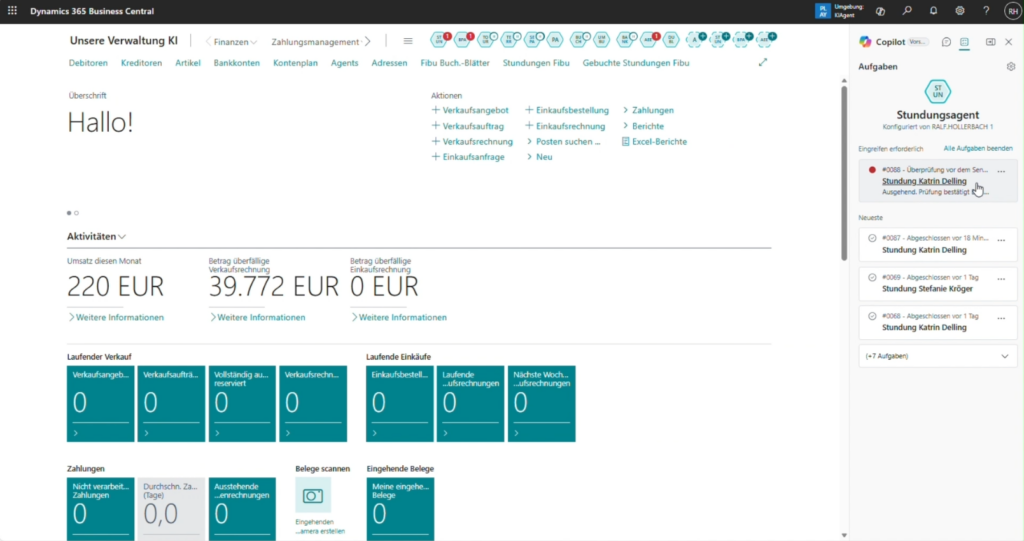
Task: Open the help question mark
Action: (986, 10)
